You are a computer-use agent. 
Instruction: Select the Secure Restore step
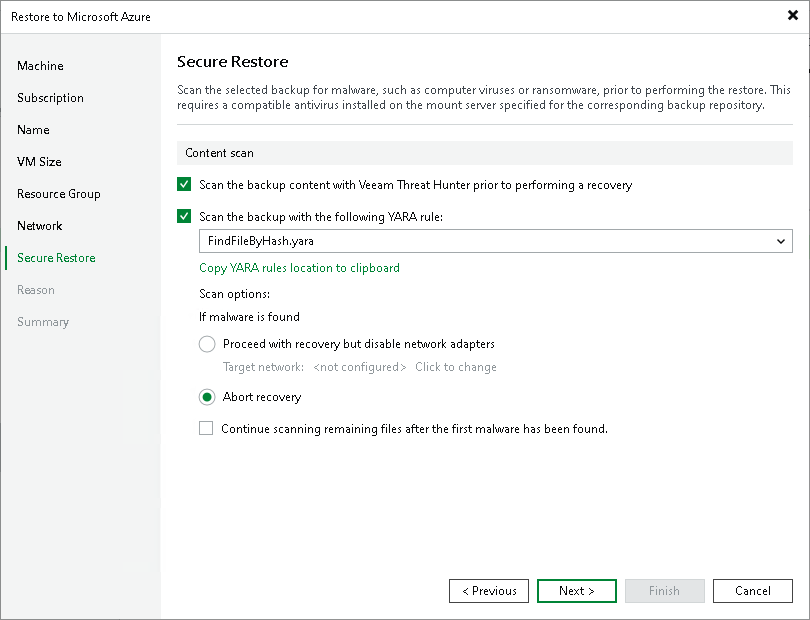(x=56, y=258)
